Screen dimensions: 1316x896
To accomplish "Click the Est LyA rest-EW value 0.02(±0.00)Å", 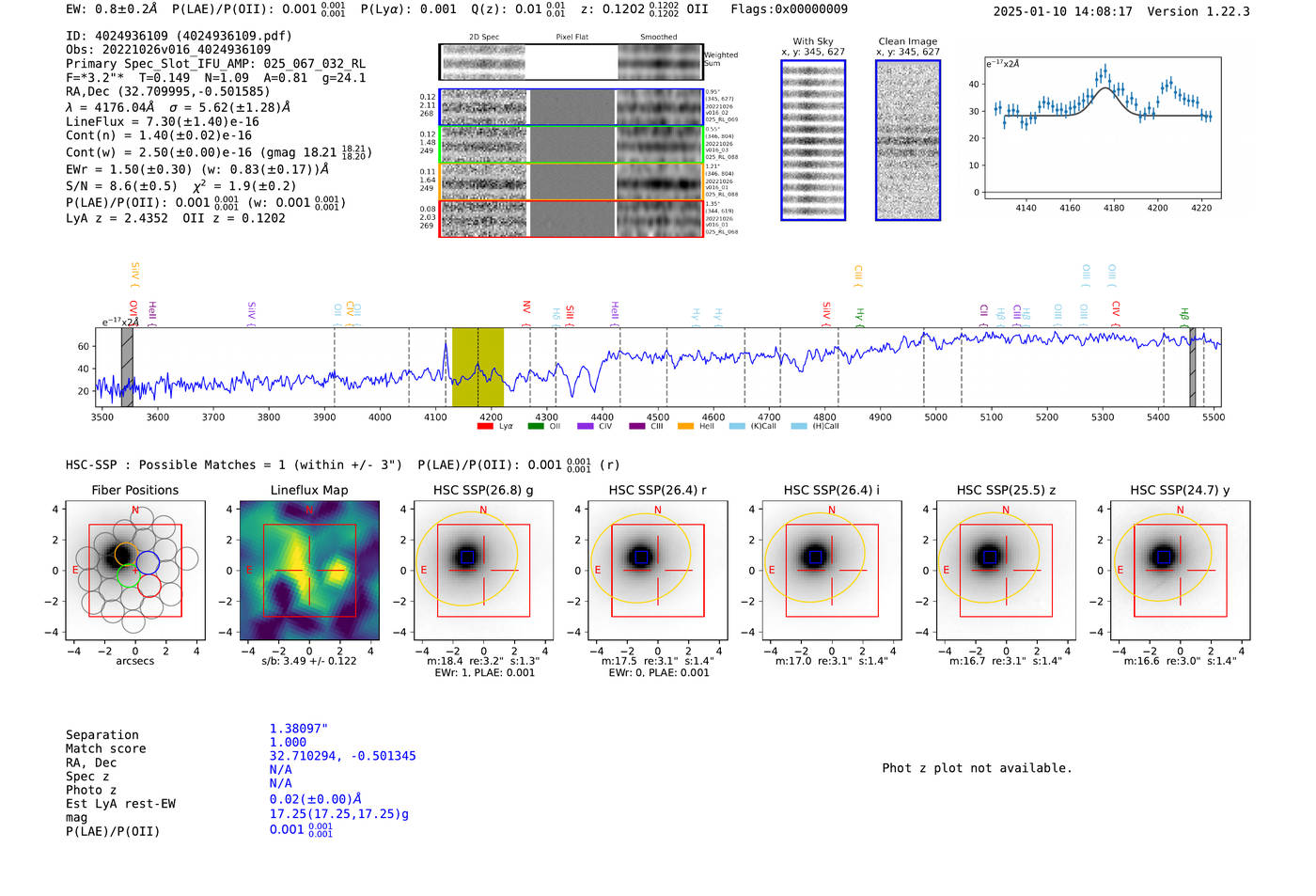I will pos(316,799).
